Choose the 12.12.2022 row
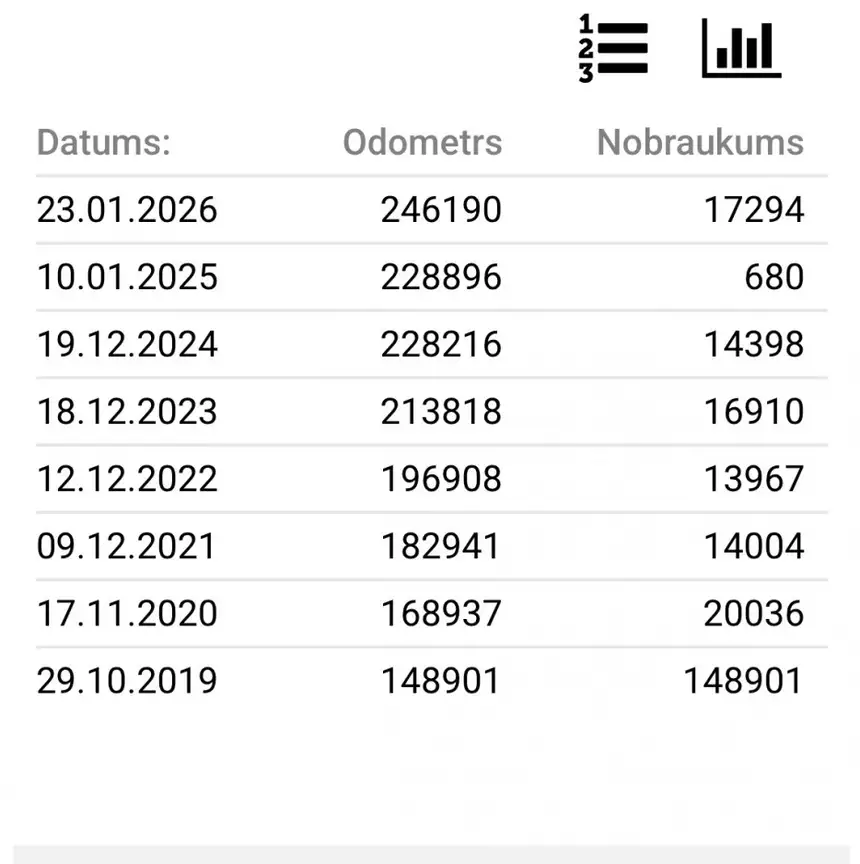860x864 pixels. click(x=432, y=479)
